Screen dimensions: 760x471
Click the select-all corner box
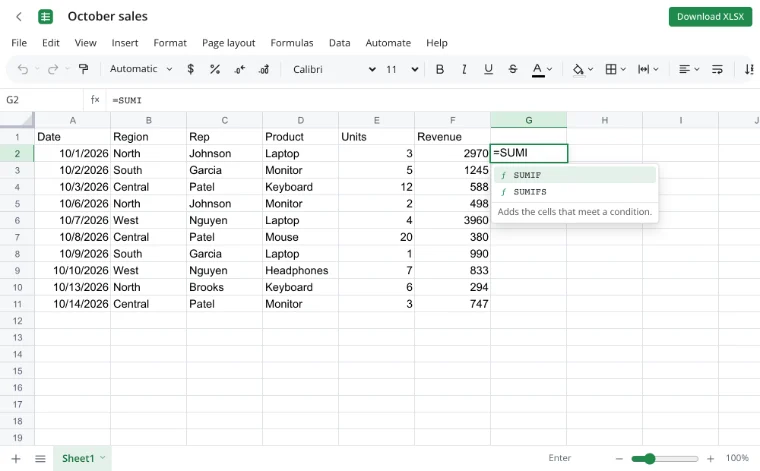click(17, 120)
